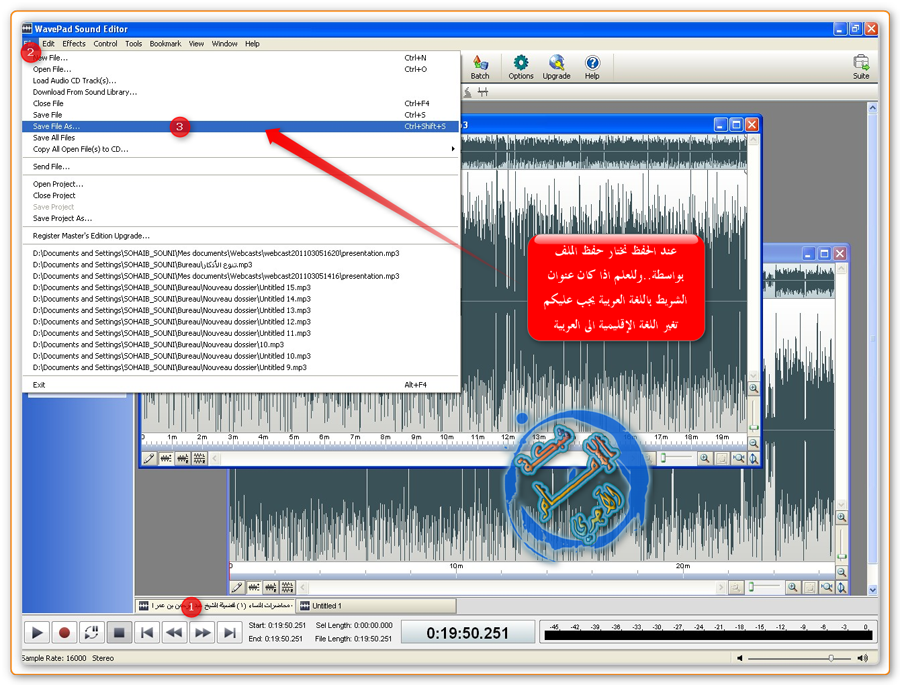The image size is (900, 685).
Task: Expand 'Copy All Open File(s) to CD' submenu
Action: [x=80, y=150]
